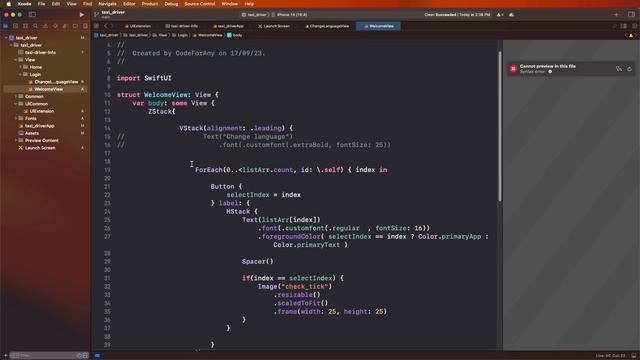Open the Product menu

(x=150, y=4)
